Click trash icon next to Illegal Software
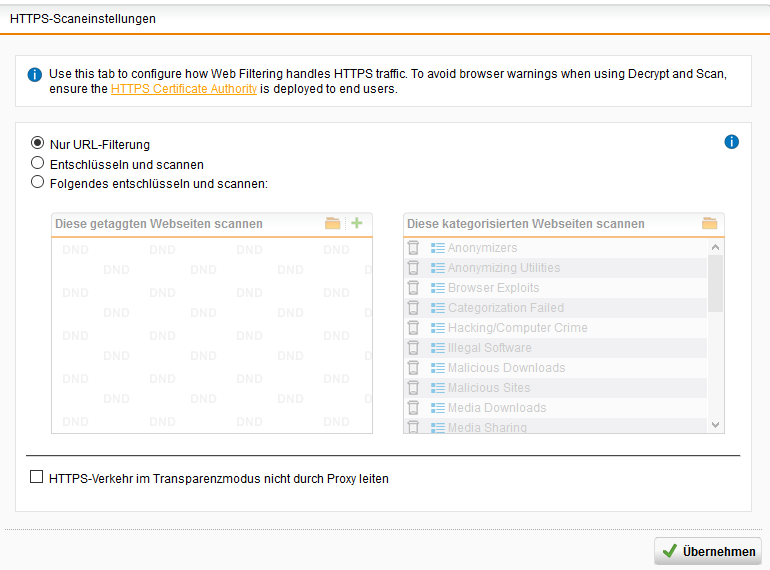The image size is (770, 570). pyautogui.click(x=414, y=348)
